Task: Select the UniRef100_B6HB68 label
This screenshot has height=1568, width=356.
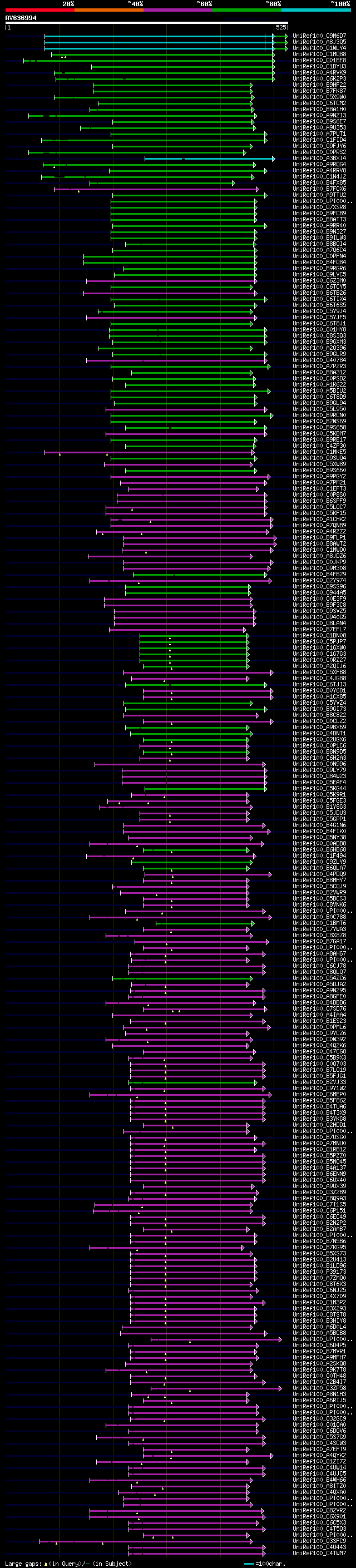Action: click(319, 849)
